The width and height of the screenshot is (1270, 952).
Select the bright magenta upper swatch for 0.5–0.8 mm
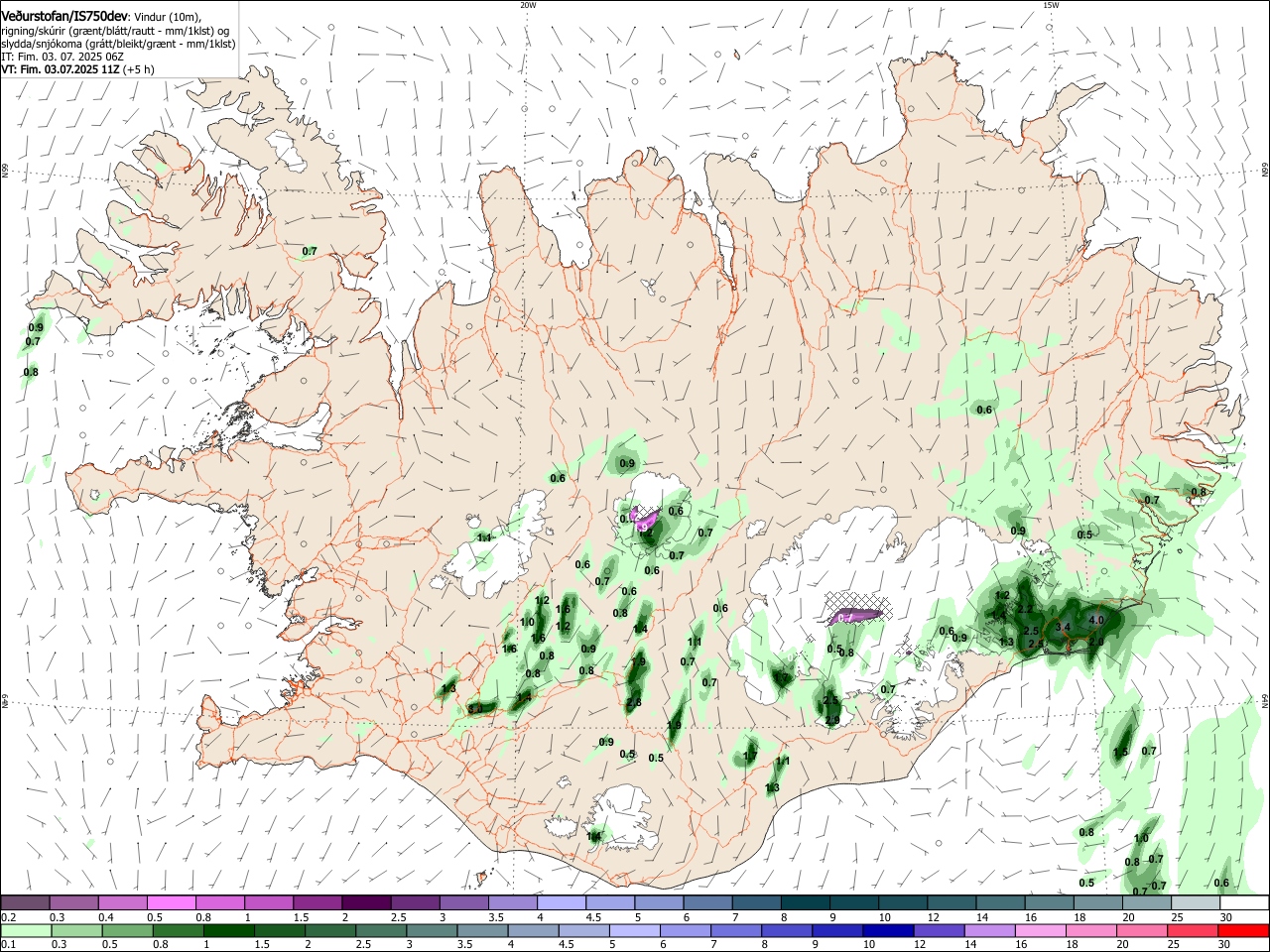pyautogui.click(x=171, y=903)
